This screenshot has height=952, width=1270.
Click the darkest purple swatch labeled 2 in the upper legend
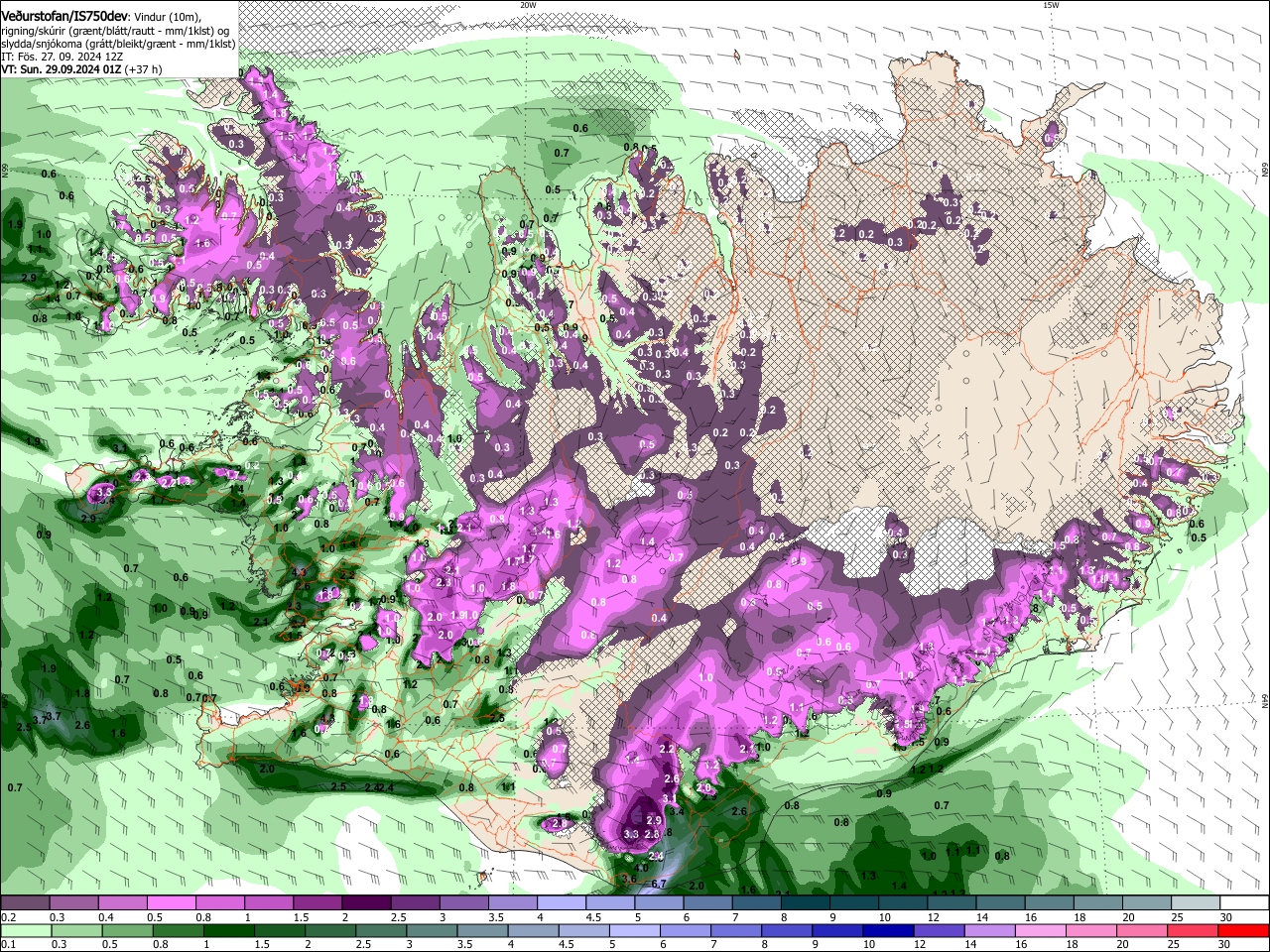click(x=366, y=903)
